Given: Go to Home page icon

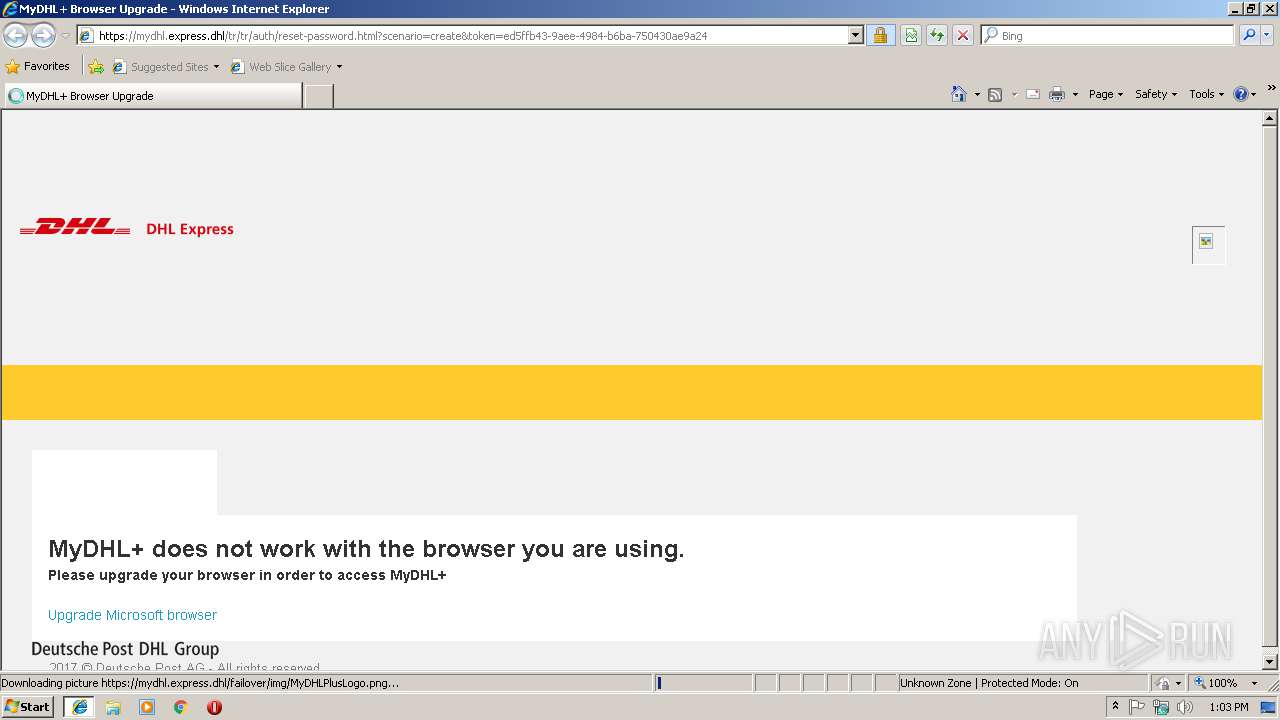Looking at the screenshot, I should click(959, 94).
